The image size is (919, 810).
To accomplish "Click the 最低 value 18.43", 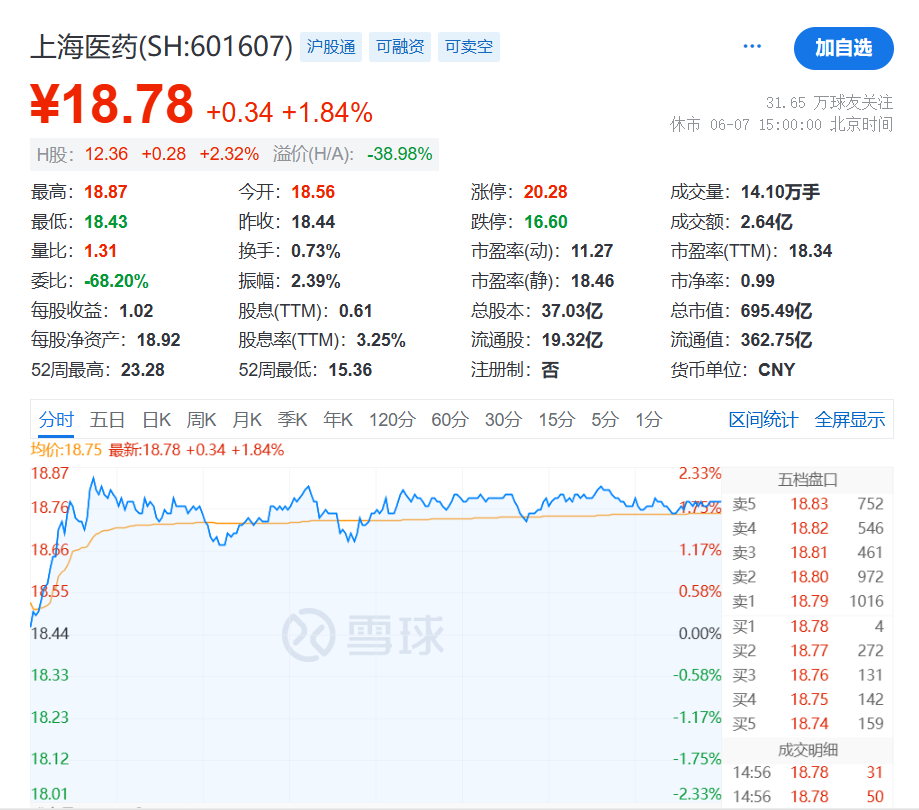I will (105, 222).
